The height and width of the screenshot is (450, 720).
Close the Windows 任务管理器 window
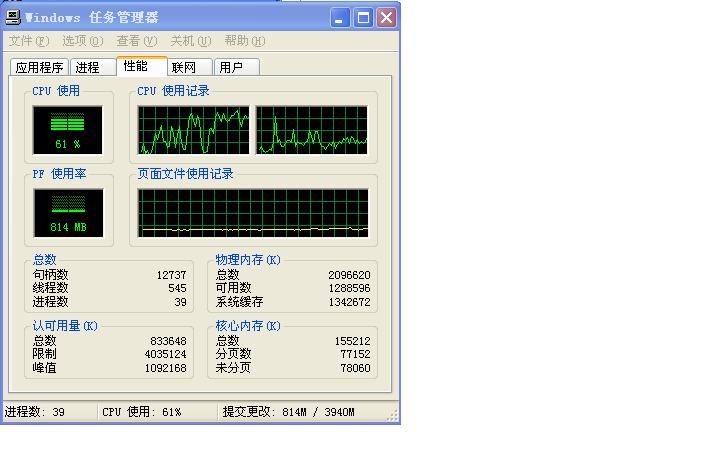387,18
